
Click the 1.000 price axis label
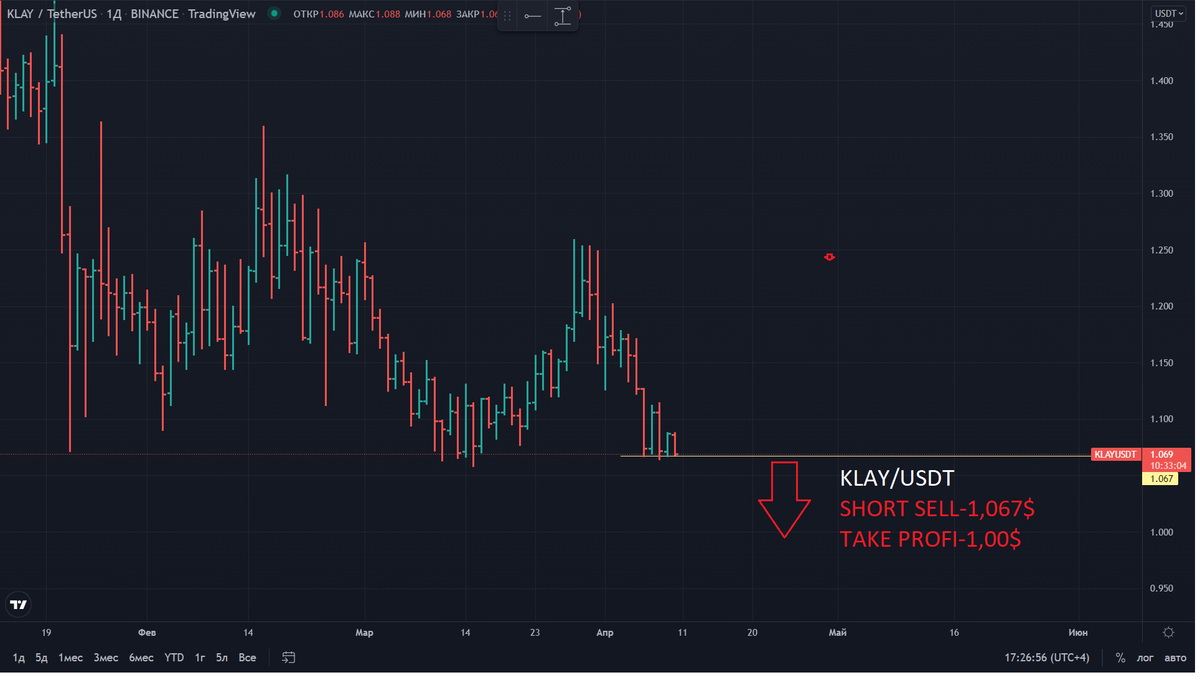[1160, 532]
